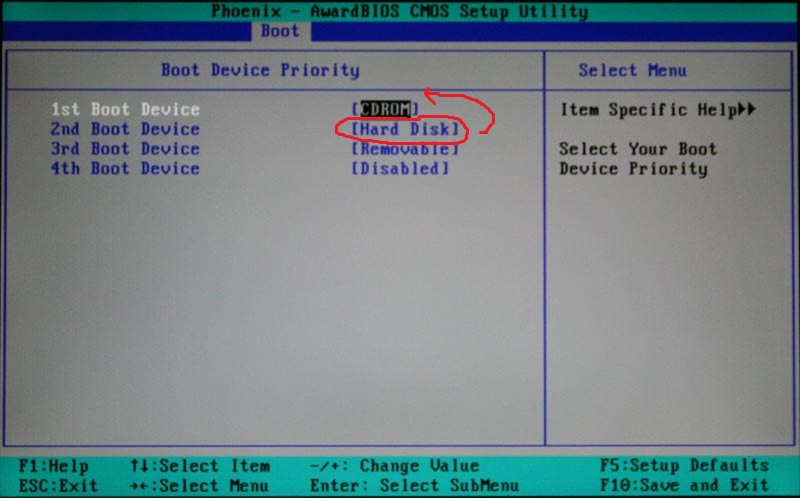
Task: Click the Select Menu heading
Action: pos(632,70)
